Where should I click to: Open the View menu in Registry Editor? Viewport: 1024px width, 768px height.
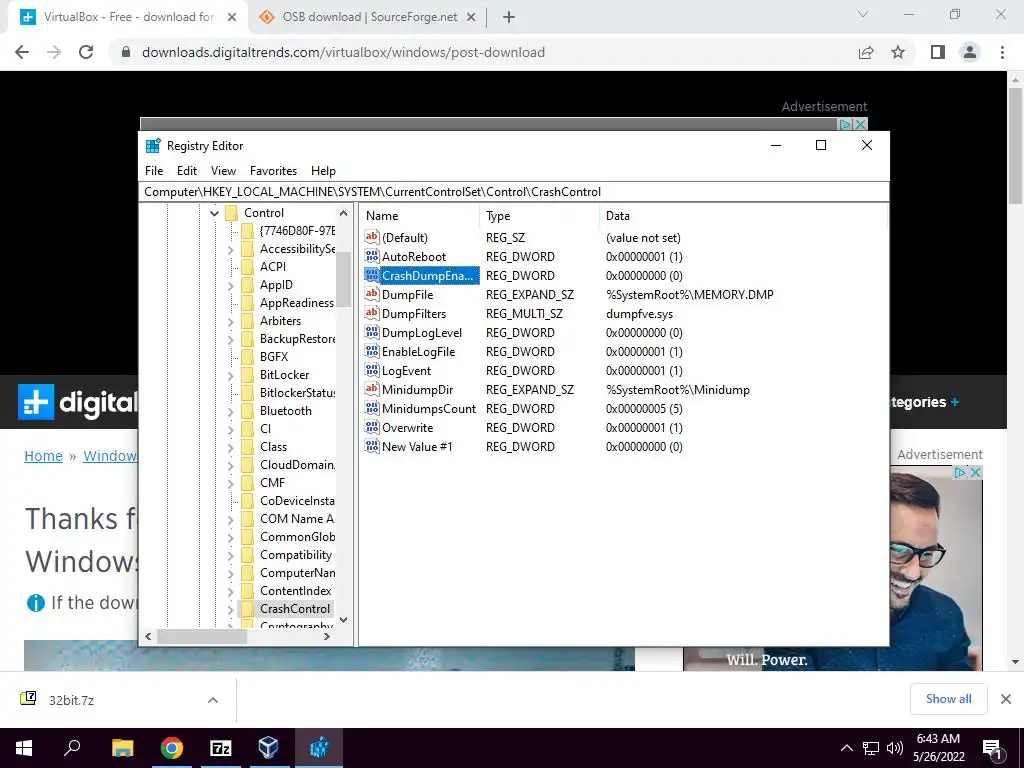pyautogui.click(x=223, y=170)
